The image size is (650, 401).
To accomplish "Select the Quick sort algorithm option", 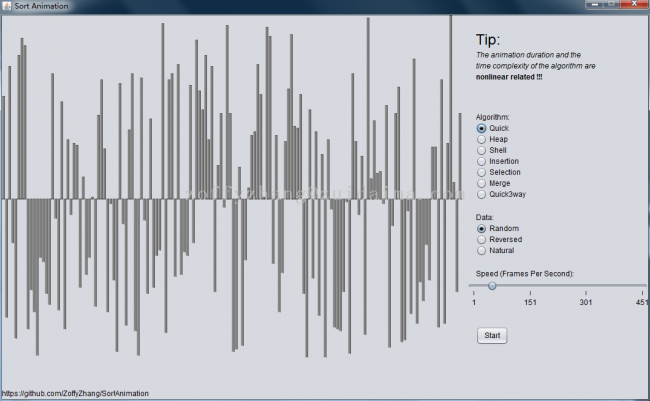I will 482,128.
